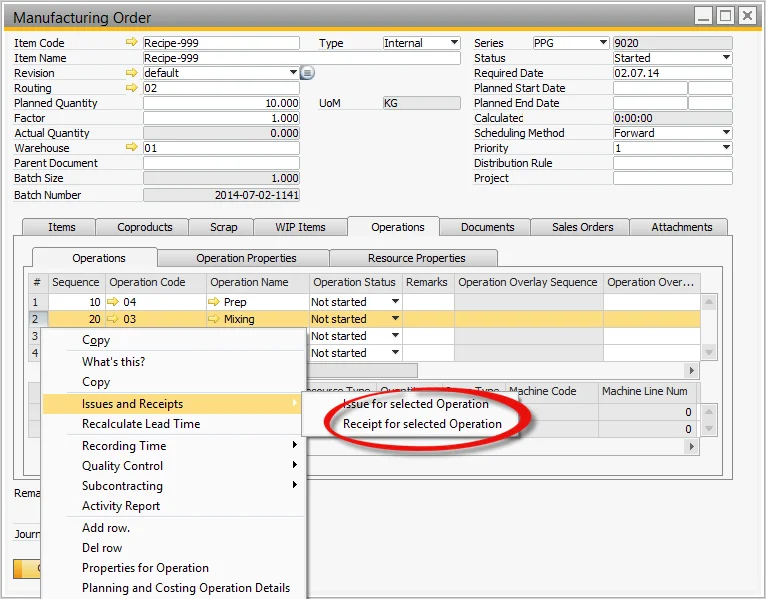766x599 pixels.
Task: Expand Operation Status dropdown for Prep row
Action: tap(395, 302)
